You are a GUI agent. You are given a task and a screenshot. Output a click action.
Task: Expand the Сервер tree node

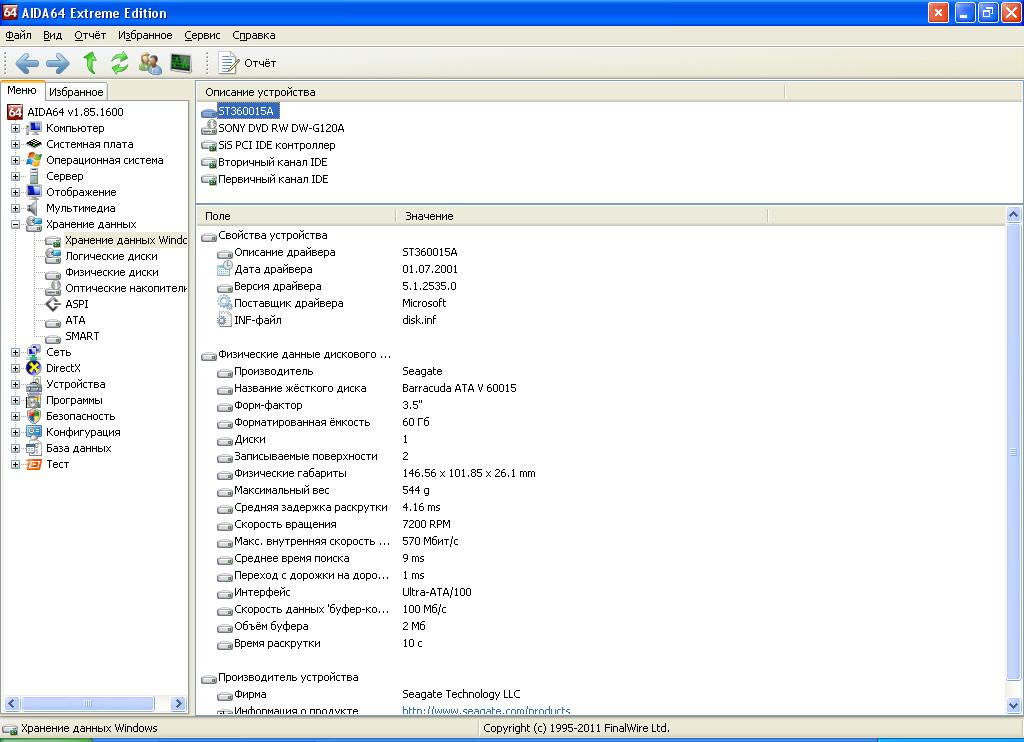coord(15,176)
